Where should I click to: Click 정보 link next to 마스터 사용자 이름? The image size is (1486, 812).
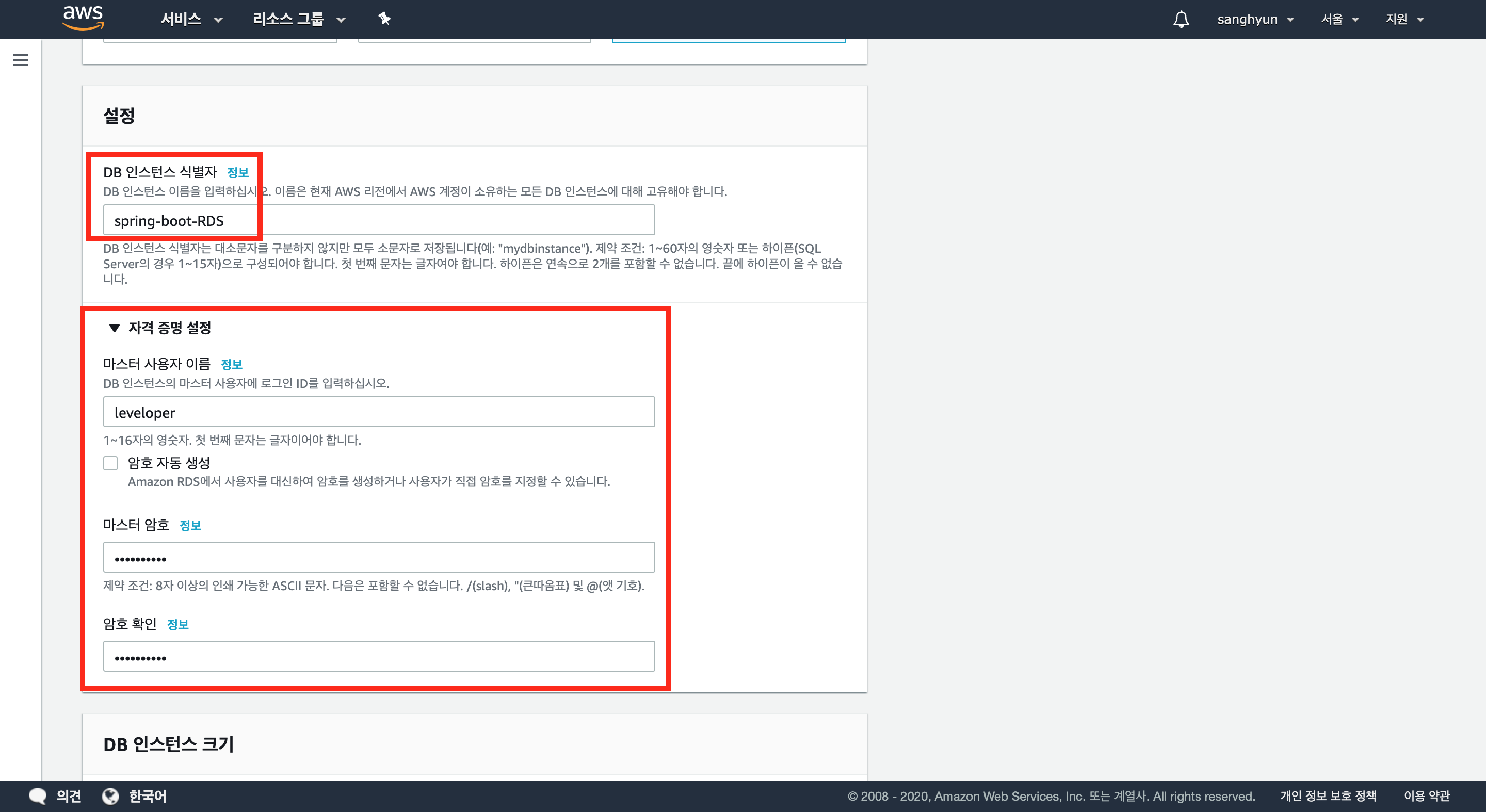tap(231, 365)
